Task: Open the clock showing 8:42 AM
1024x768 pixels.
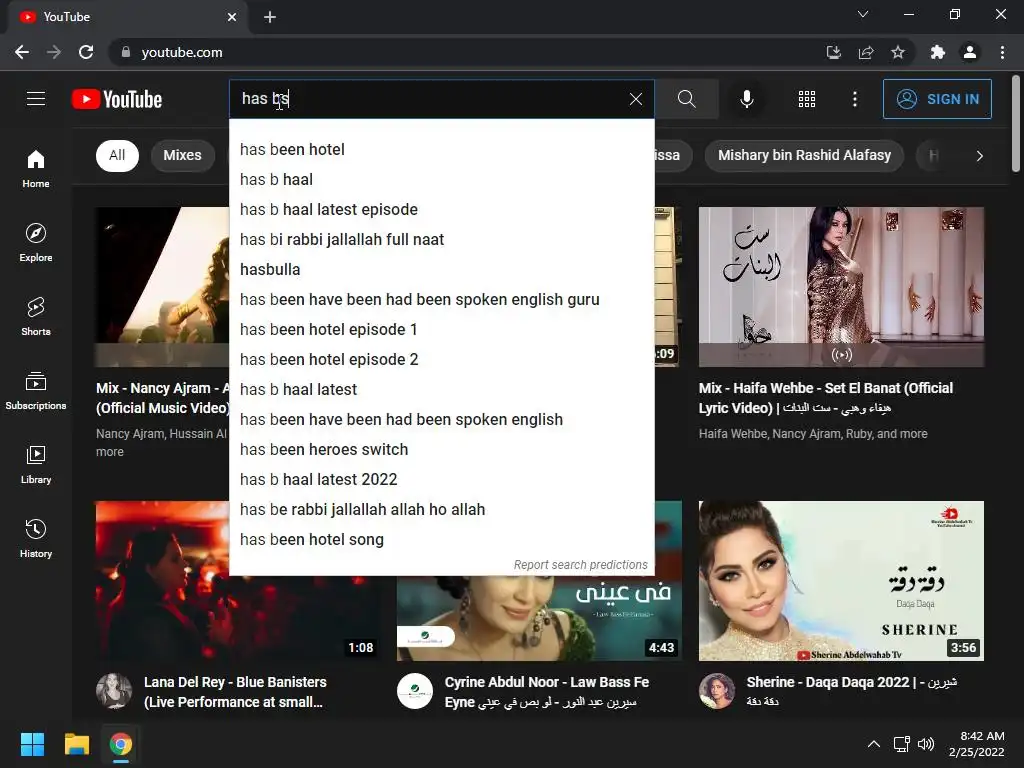Action: click(976, 744)
